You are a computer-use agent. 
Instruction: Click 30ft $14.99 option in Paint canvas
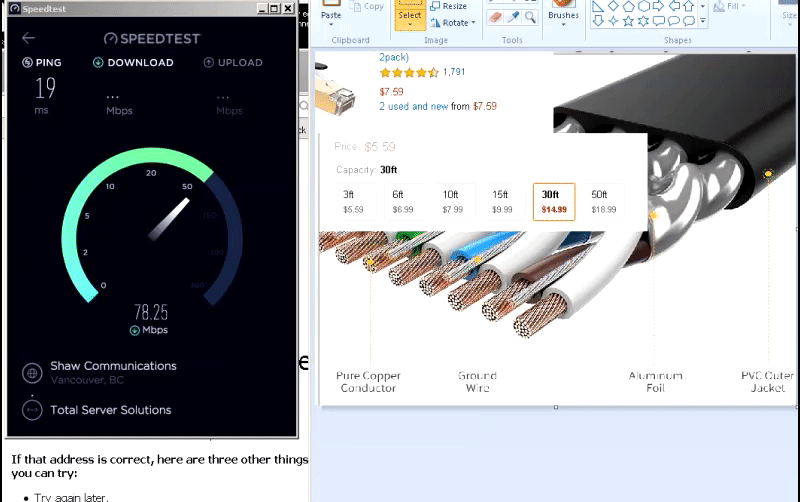tap(554, 202)
